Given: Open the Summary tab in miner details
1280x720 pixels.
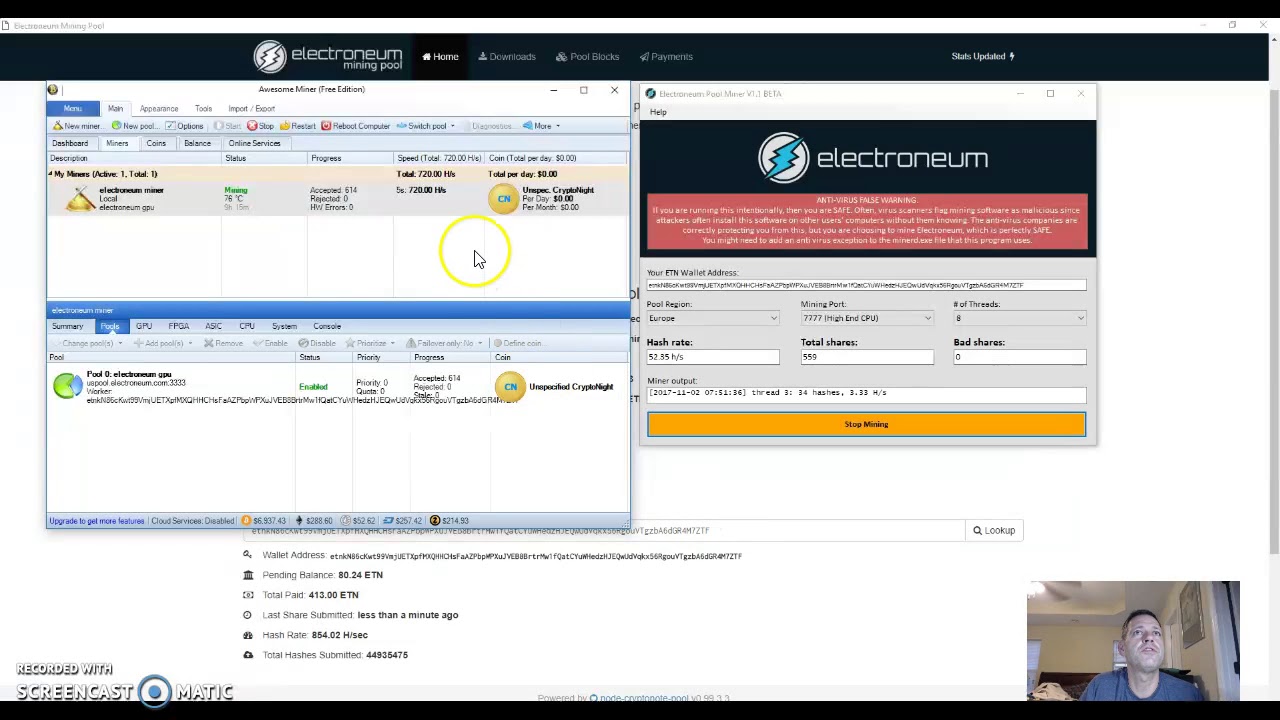Looking at the screenshot, I should pos(68,326).
